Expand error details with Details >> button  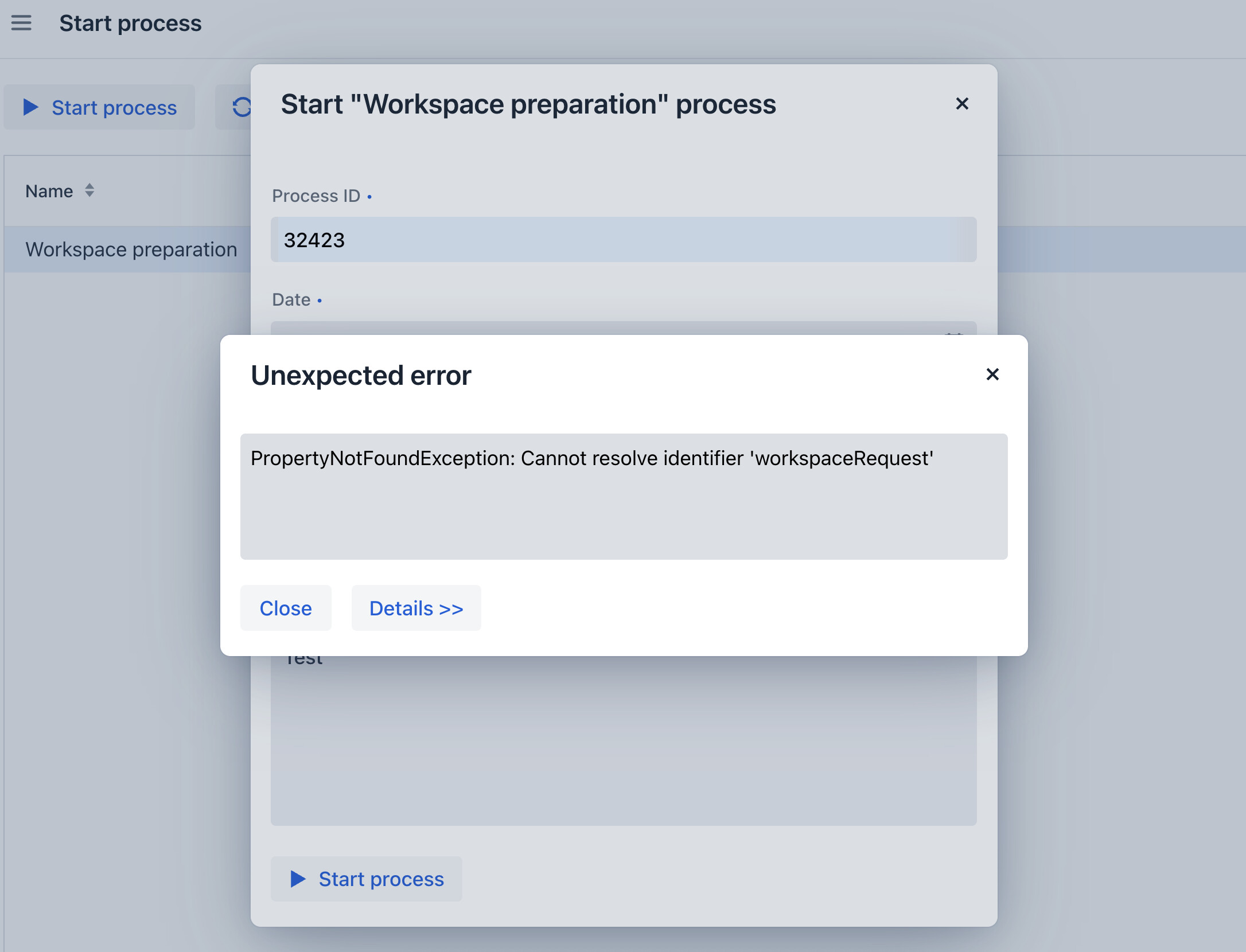coord(416,608)
